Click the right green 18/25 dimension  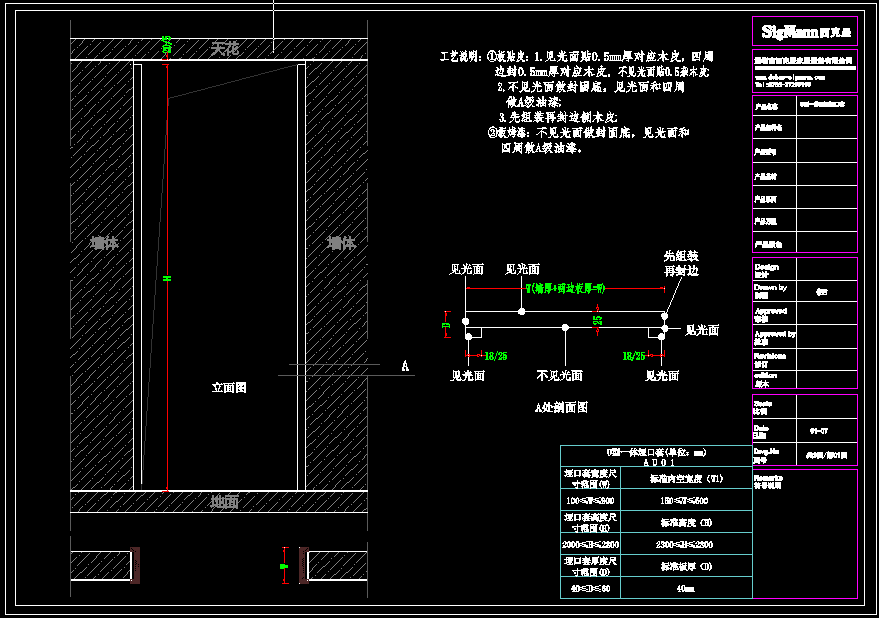click(634, 355)
